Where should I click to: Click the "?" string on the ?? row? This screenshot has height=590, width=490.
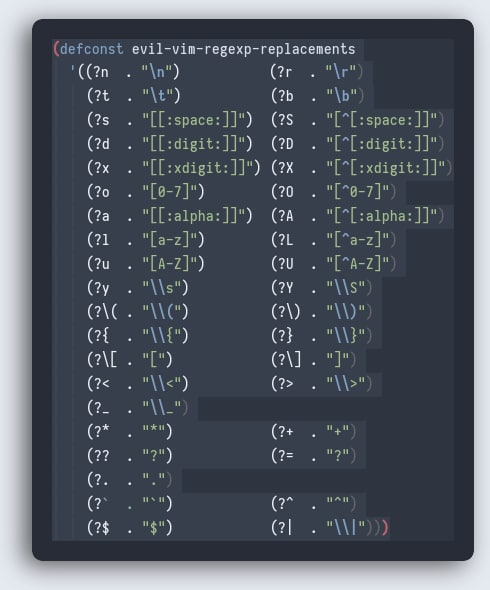point(153,456)
